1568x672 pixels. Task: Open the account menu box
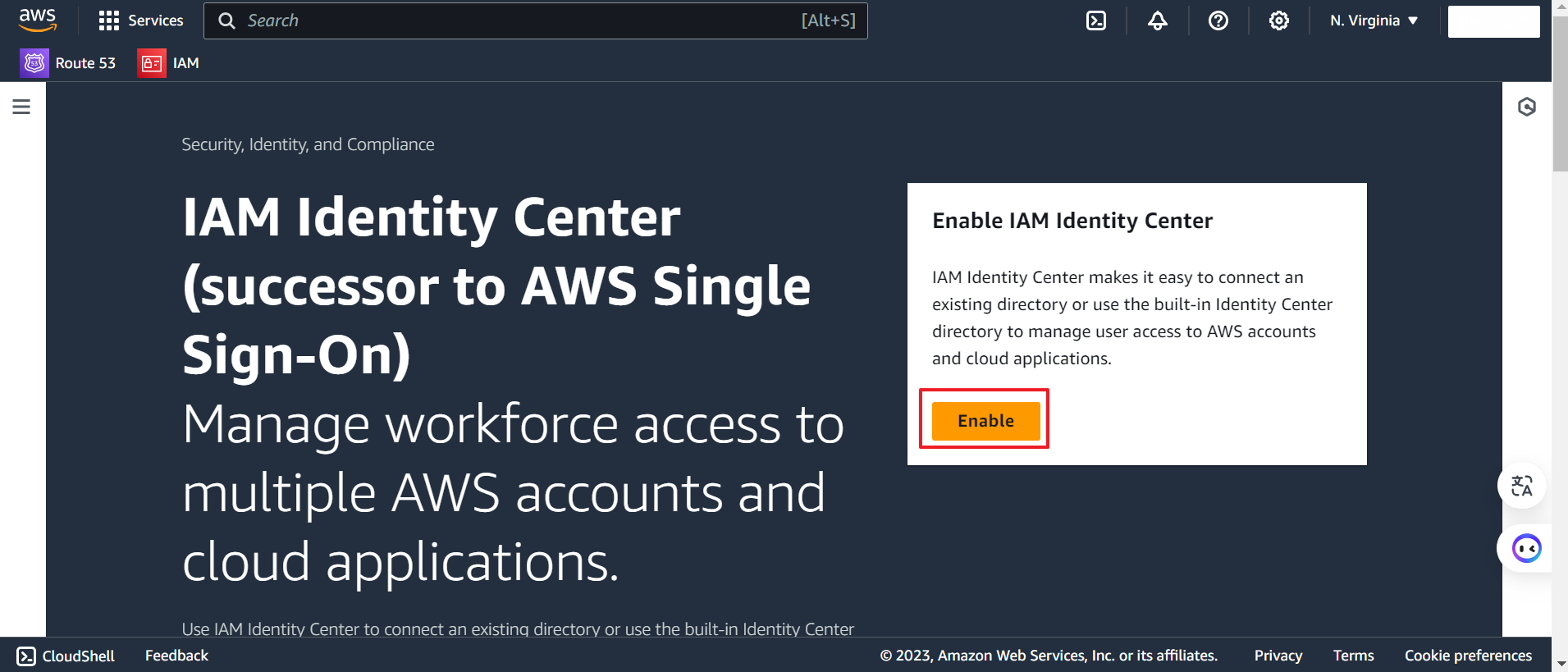(1493, 21)
